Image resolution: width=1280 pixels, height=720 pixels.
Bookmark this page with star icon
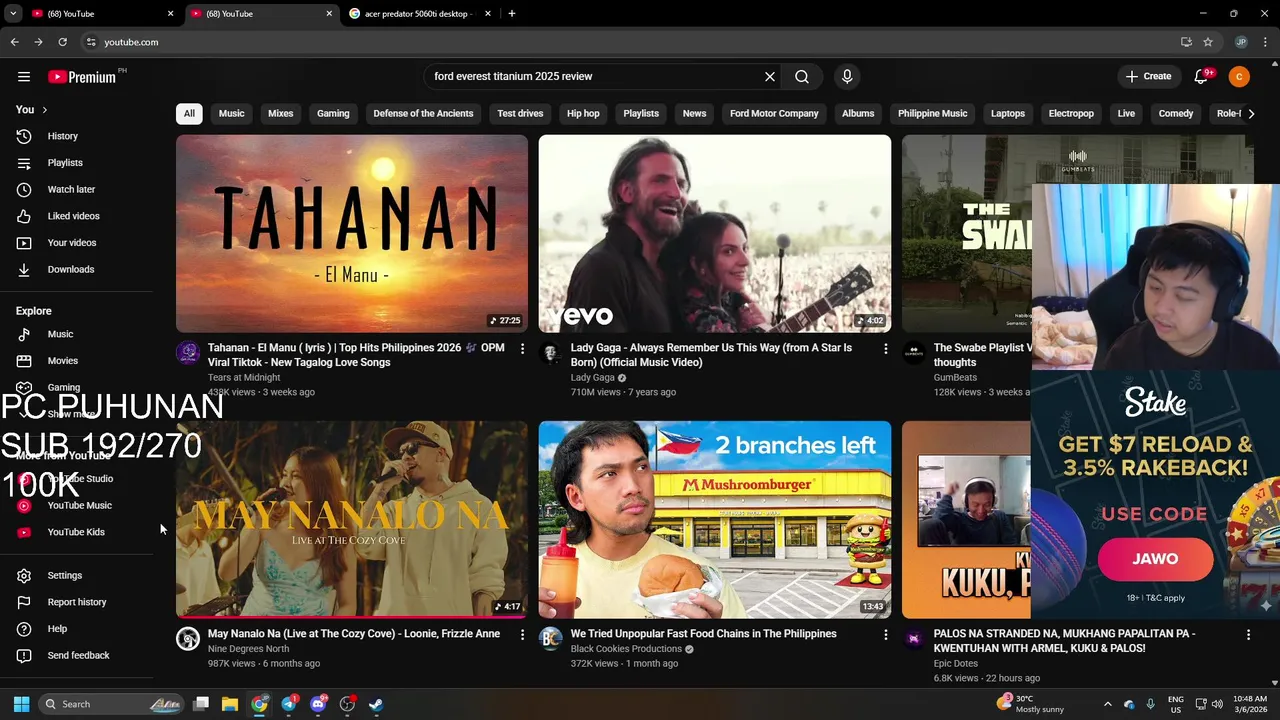(x=1208, y=42)
